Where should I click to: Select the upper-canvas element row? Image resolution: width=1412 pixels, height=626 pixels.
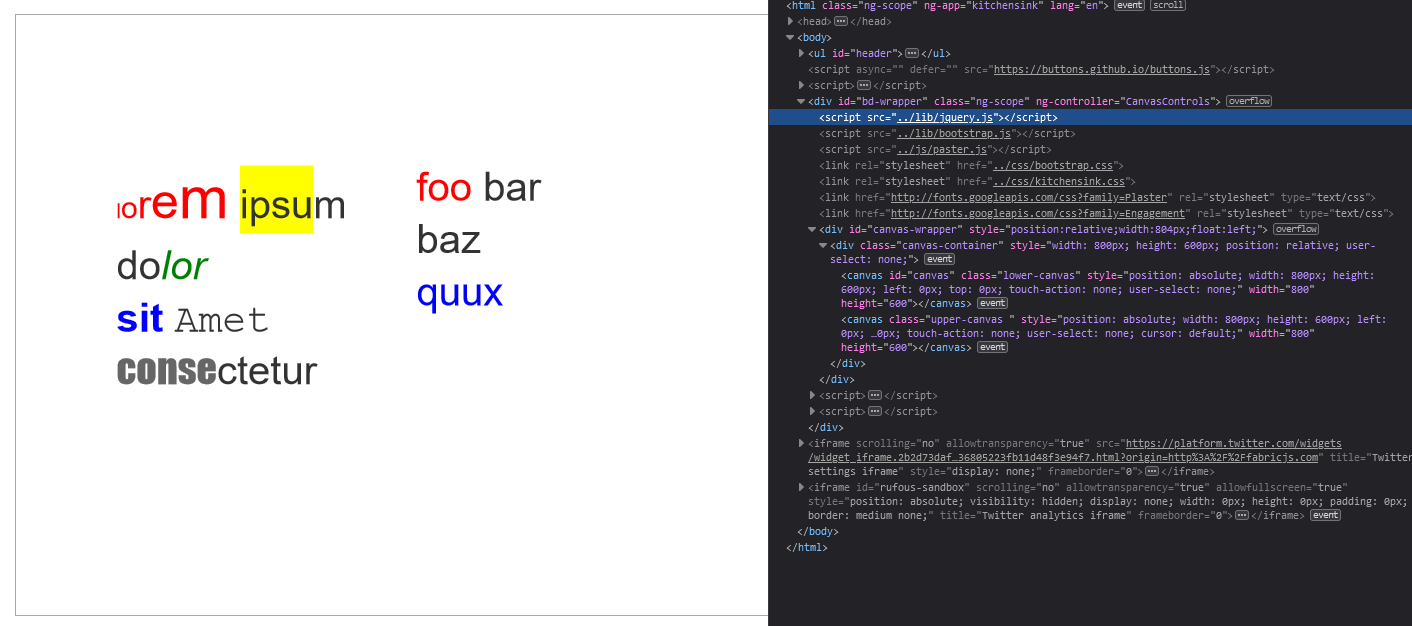click(x=1090, y=333)
